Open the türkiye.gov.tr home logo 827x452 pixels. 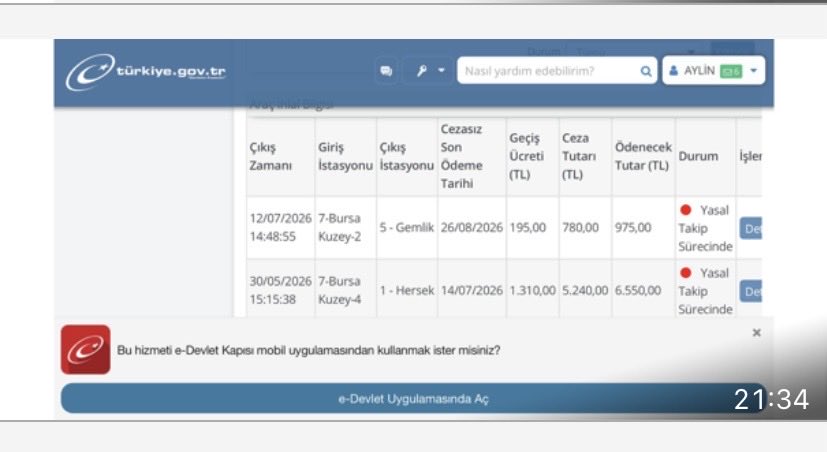(146, 72)
